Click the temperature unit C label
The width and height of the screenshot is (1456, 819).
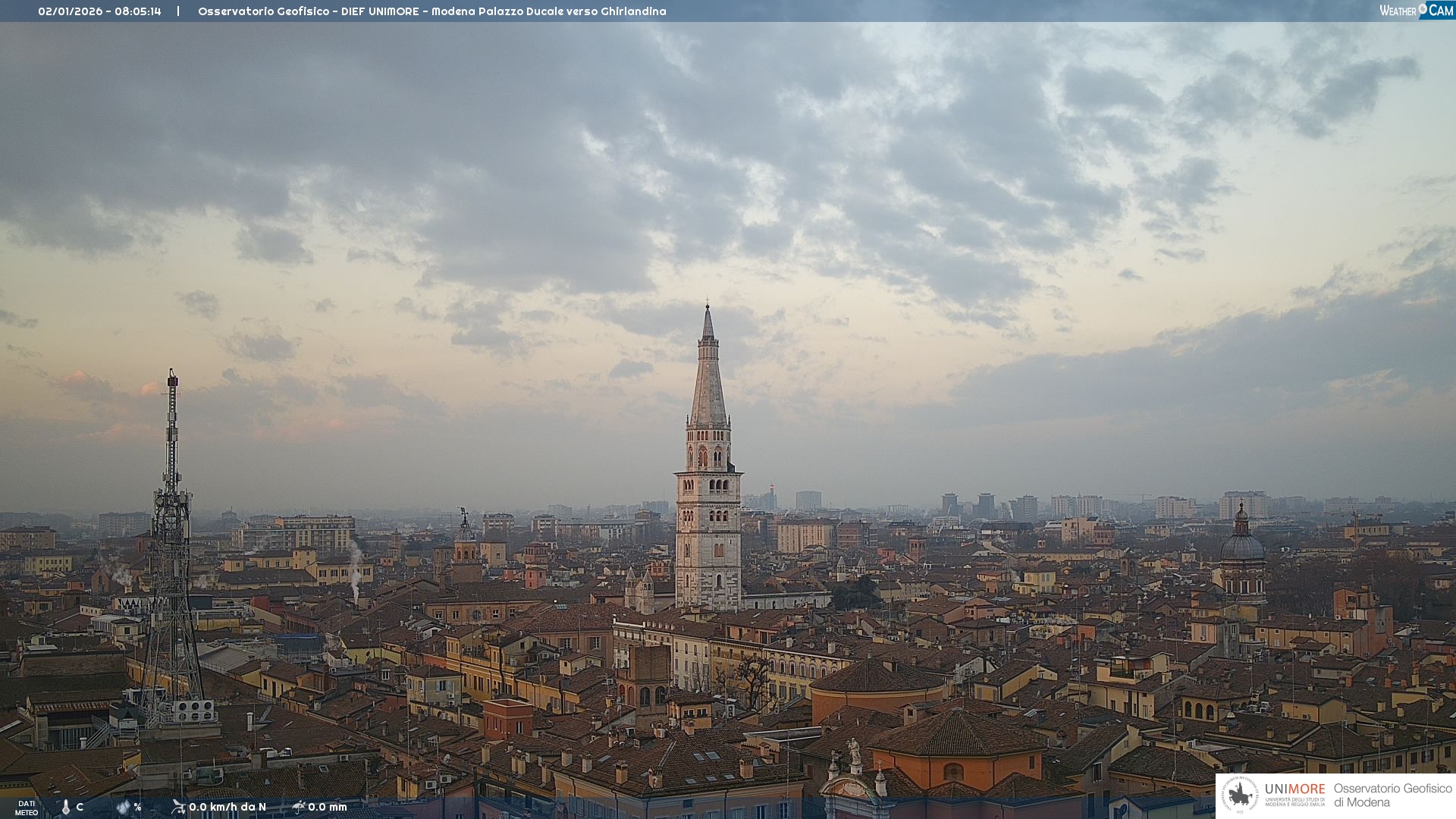(80, 807)
